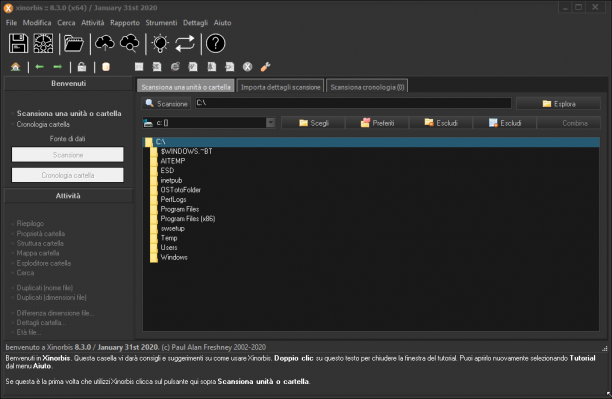The height and width of the screenshot is (399, 612).
Task: Click the Xinorbis orange X logo
Action: pos(8,8)
